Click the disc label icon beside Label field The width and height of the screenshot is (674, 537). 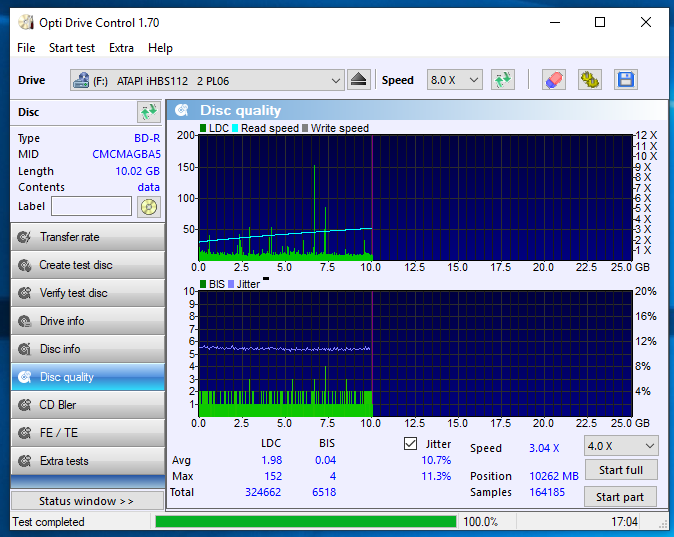point(149,207)
